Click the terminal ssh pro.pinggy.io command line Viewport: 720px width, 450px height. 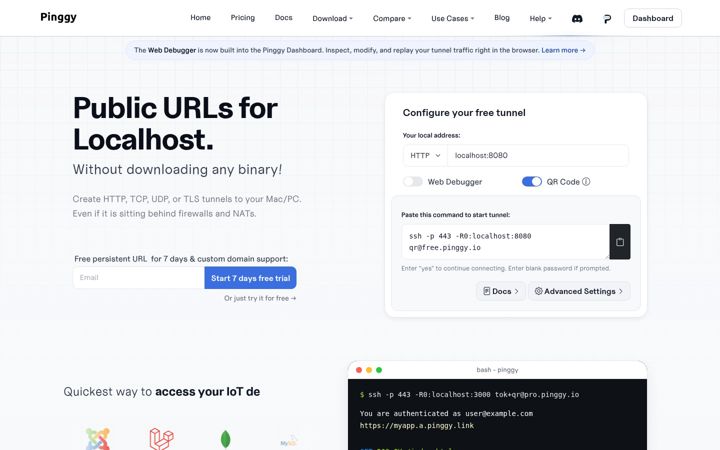[x=469, y=394]
